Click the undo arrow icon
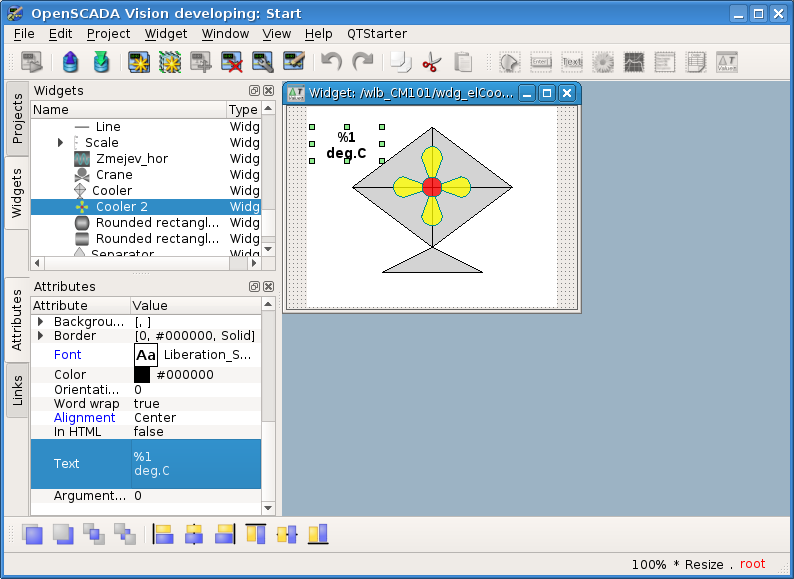The image size is (794, 579). pyautogui.click(x=331, y=62)
